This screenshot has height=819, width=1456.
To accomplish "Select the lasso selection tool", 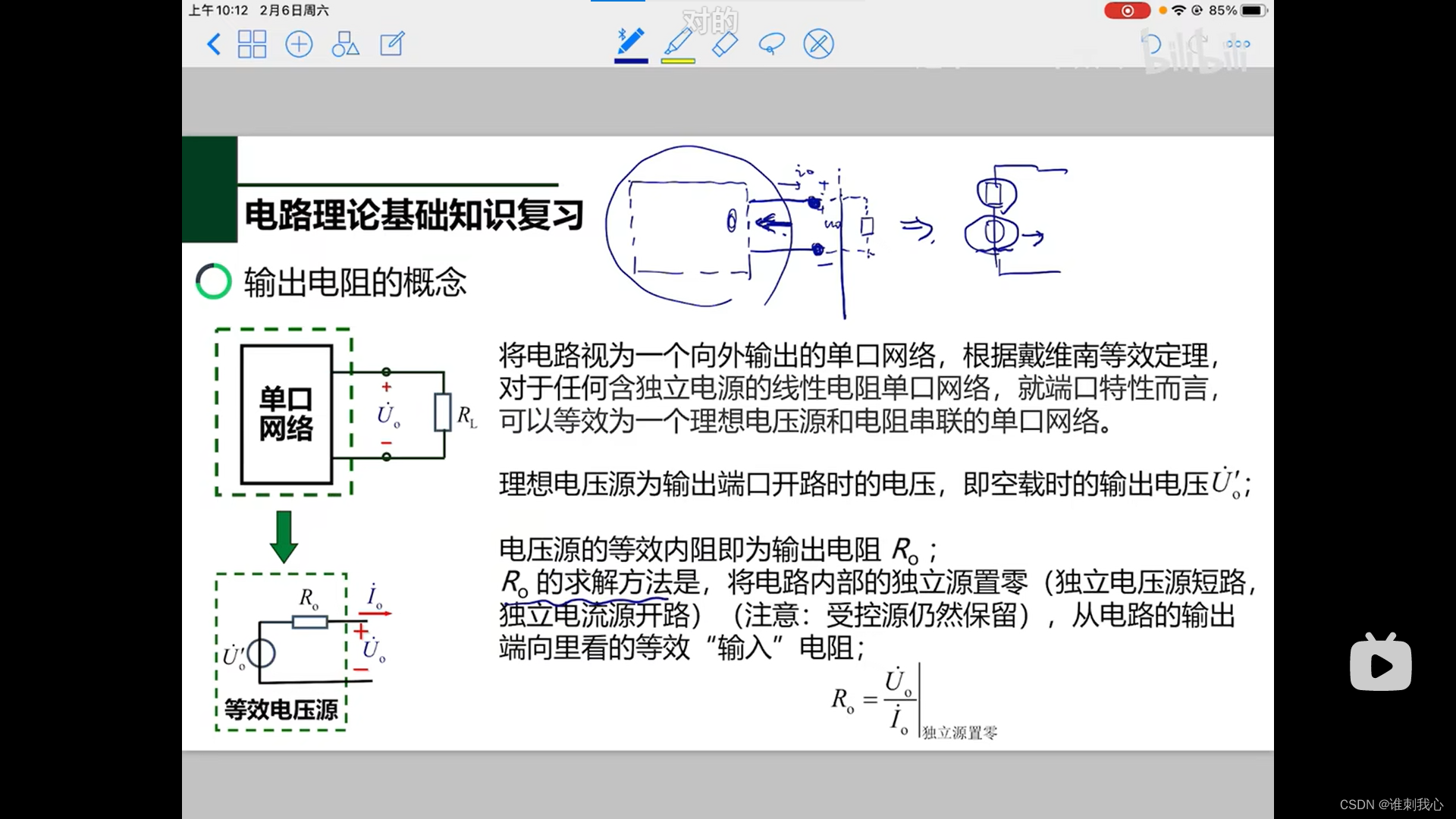I will [x=771, y=44].
